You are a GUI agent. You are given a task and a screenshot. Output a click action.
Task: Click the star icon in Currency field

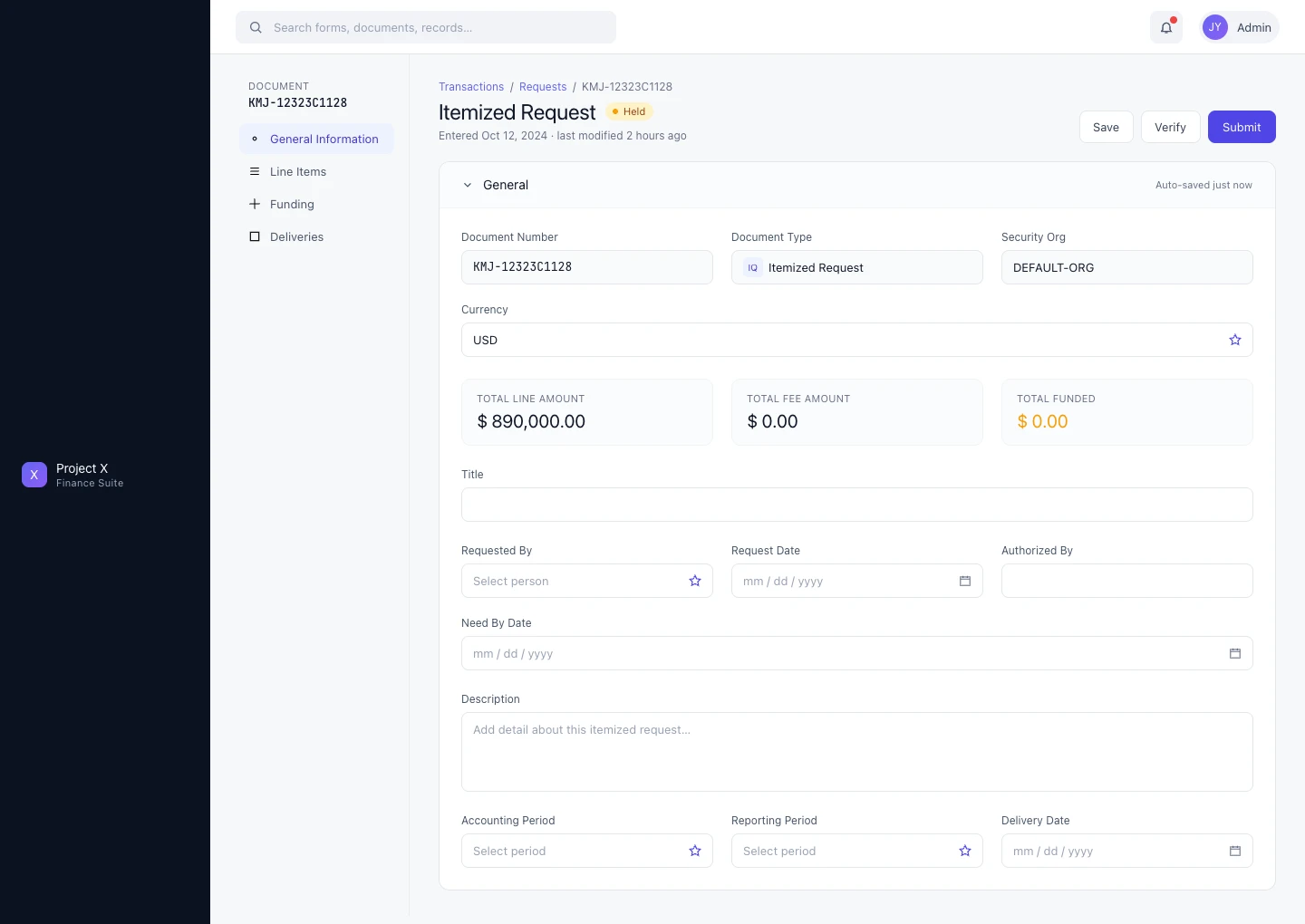tap(1235, 340)
